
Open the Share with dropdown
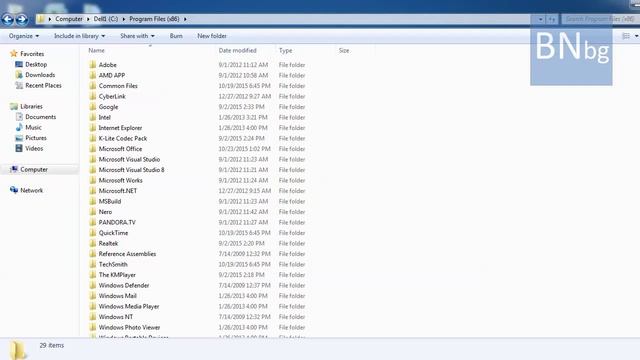[x=137, y=36]
